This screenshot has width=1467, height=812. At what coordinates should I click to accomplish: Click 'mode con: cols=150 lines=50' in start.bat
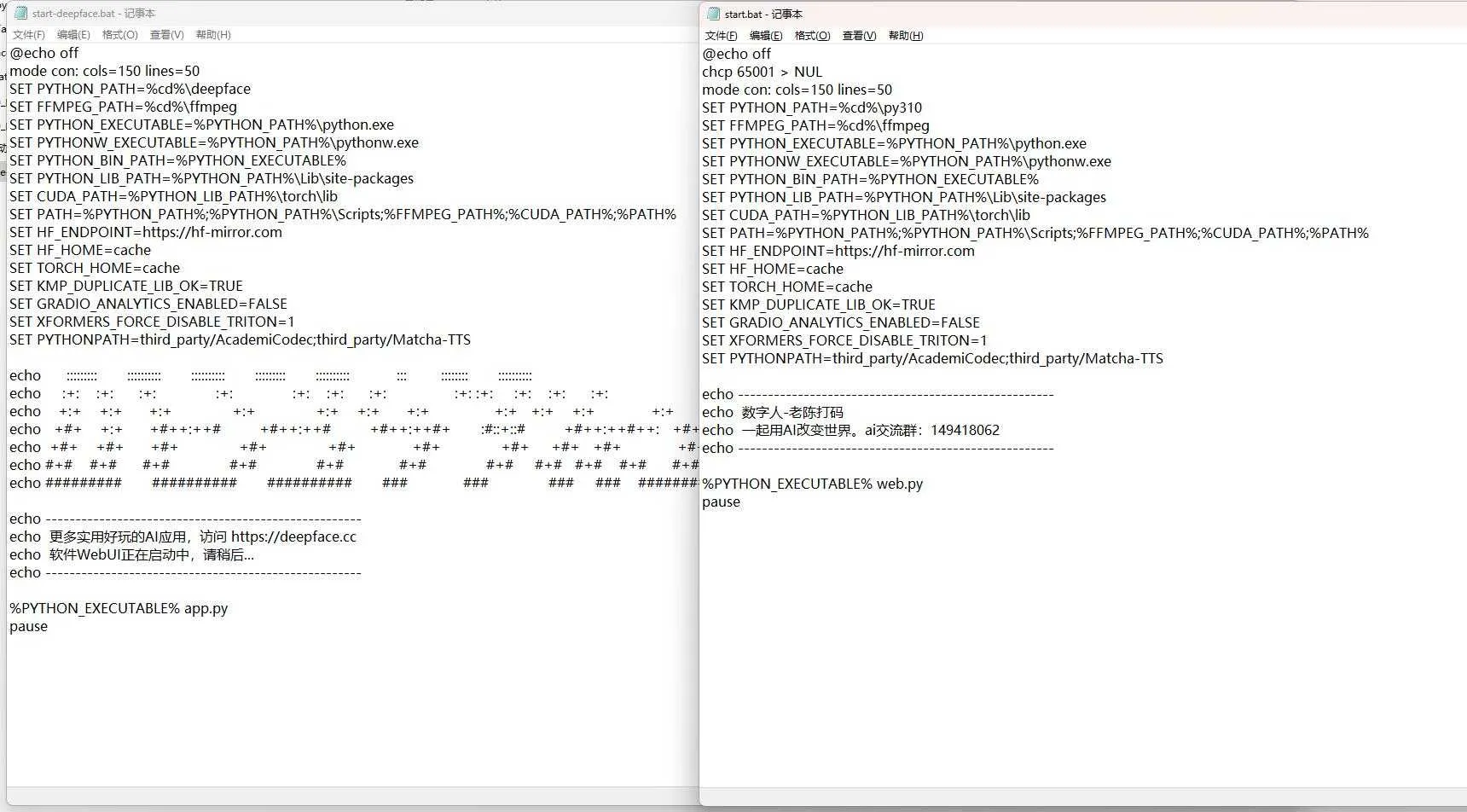pos(797,90)
